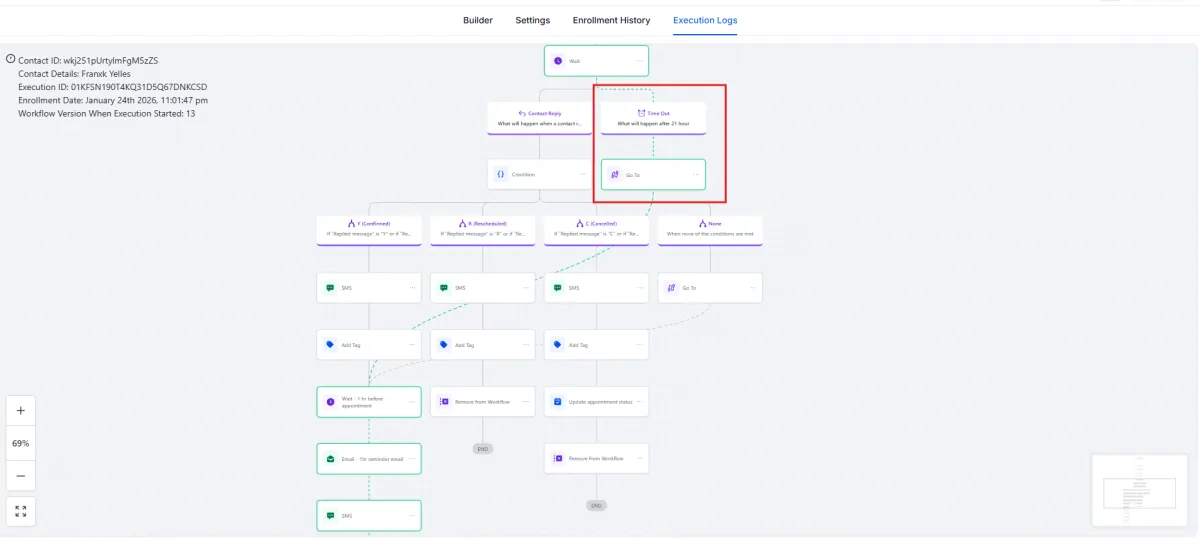Open the Builder tab

(x=477, y=20)
